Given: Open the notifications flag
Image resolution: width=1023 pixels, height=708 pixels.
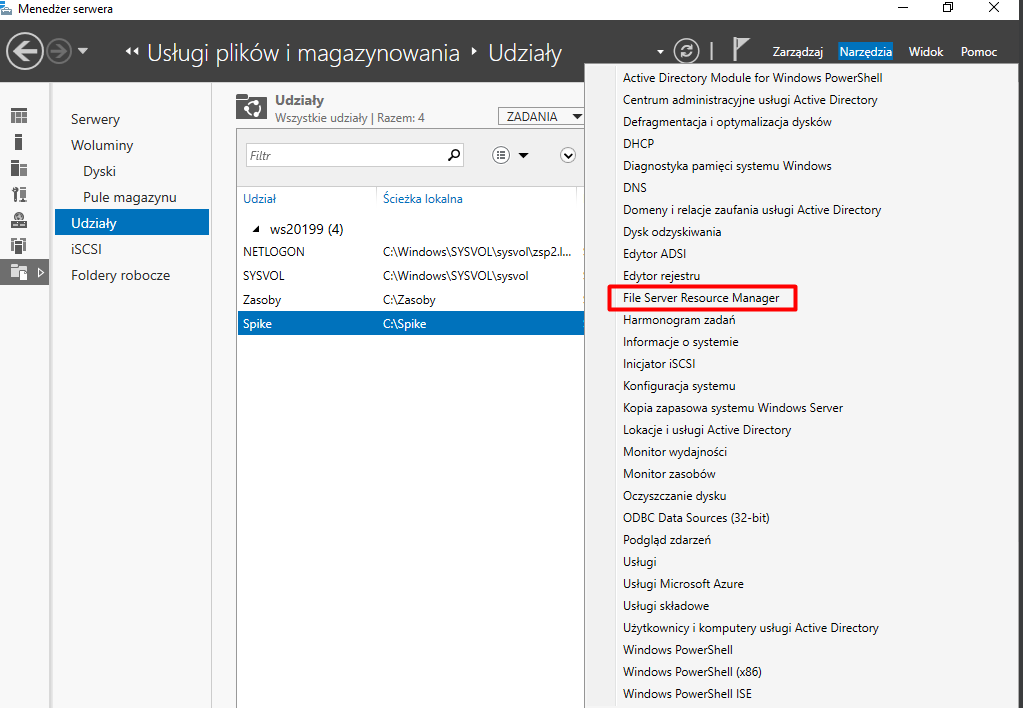Looking at the screenshot, I should [x=741, y=51].
